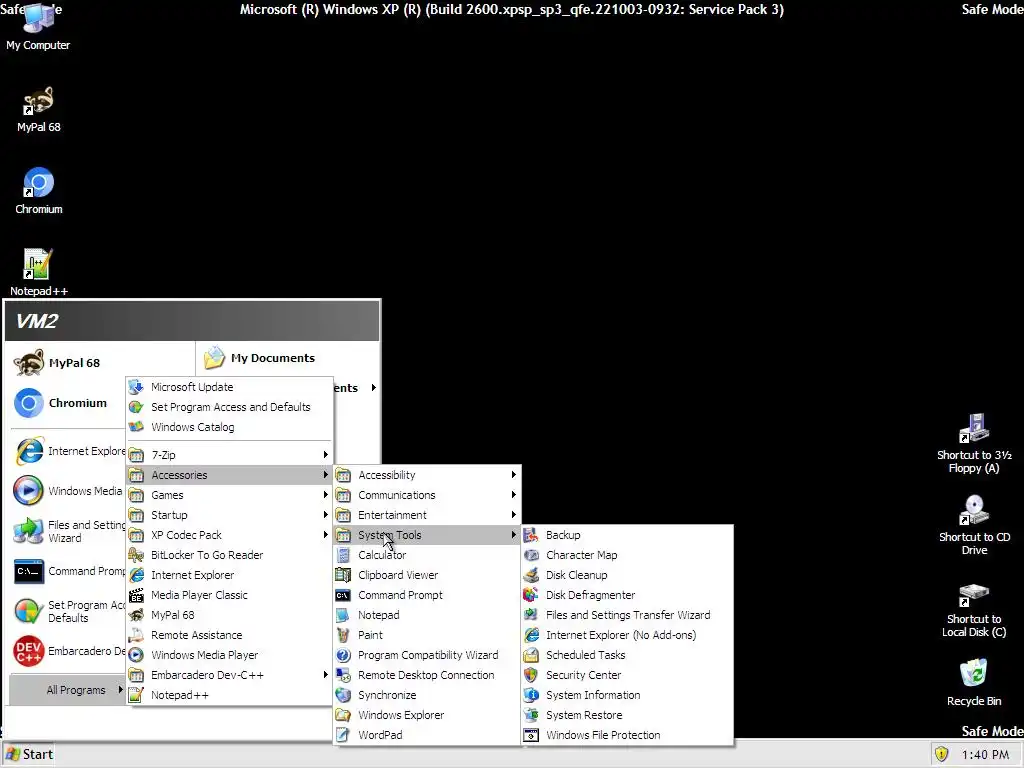Click the Media Player Classic icon
This screenshot has width=1024, height=768.
point(136,595)
